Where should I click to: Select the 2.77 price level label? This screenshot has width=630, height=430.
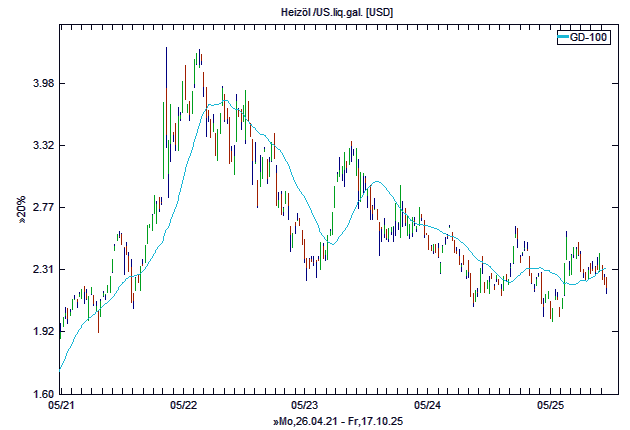point(39,208)
